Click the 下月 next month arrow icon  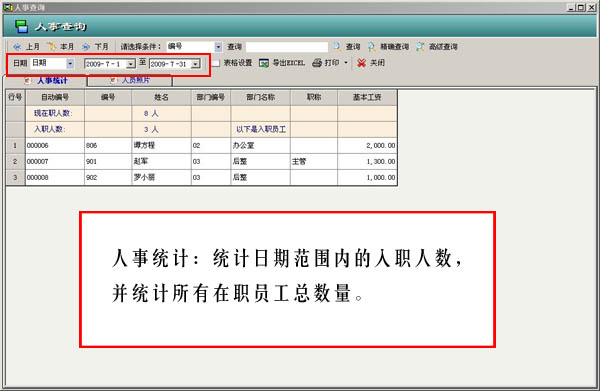coord(86,47)
